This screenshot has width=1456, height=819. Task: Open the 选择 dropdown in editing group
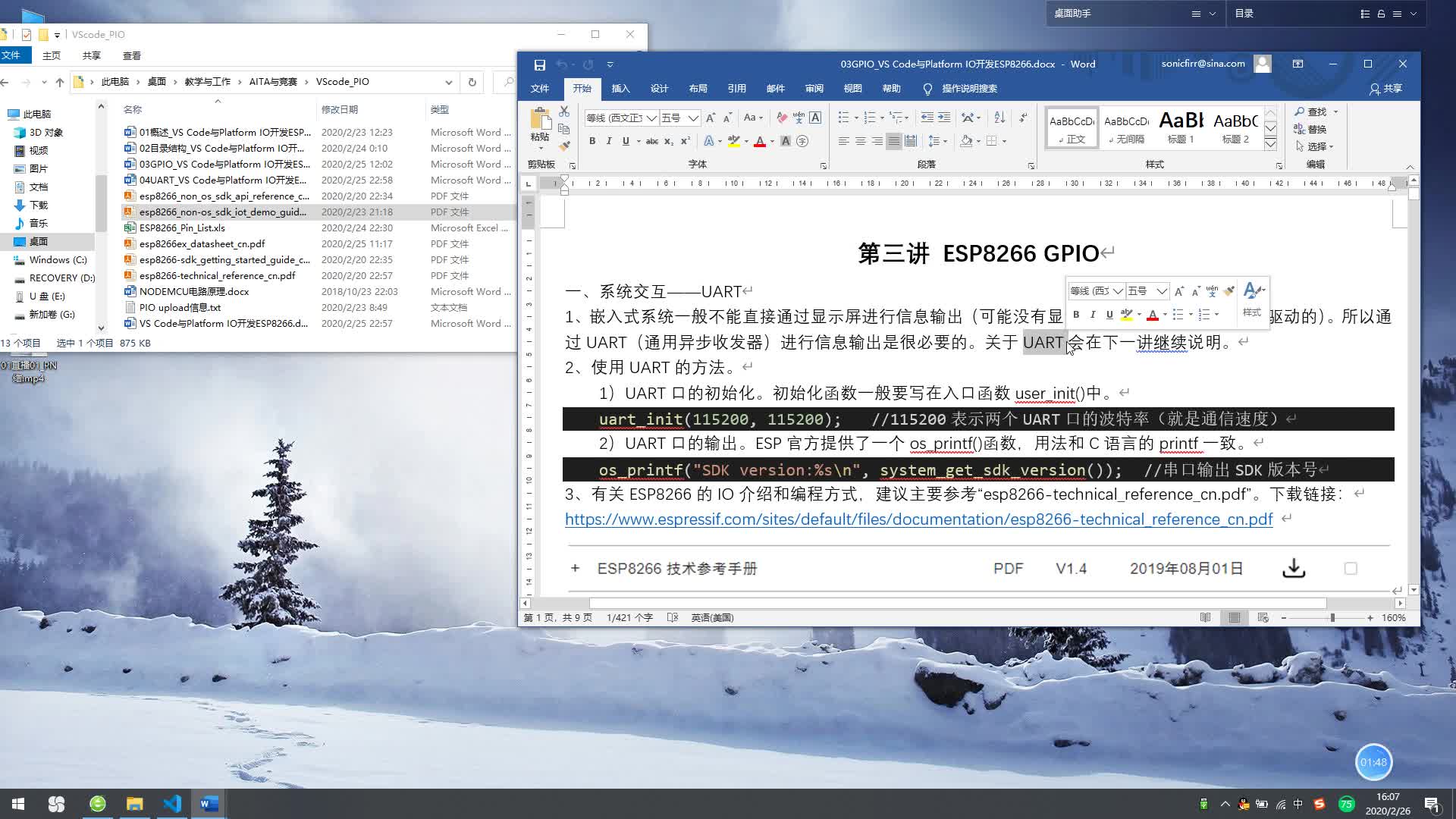coord(1316,146)
